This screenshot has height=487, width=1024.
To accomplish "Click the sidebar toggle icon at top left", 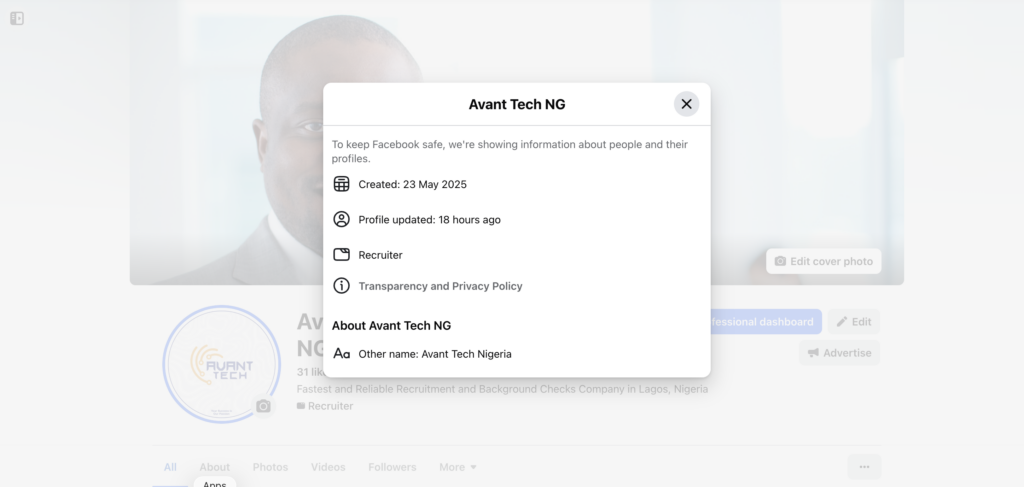I will click(x=17, y=18).
